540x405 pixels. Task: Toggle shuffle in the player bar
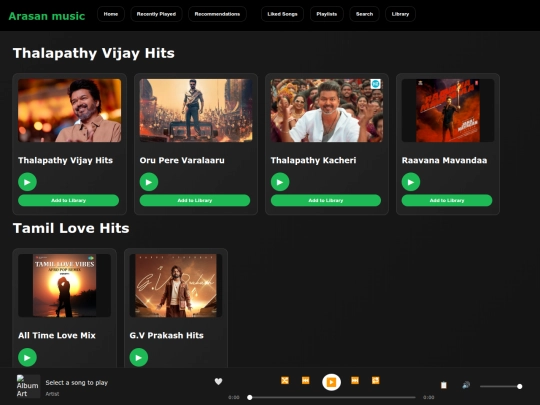pos(285,380)
